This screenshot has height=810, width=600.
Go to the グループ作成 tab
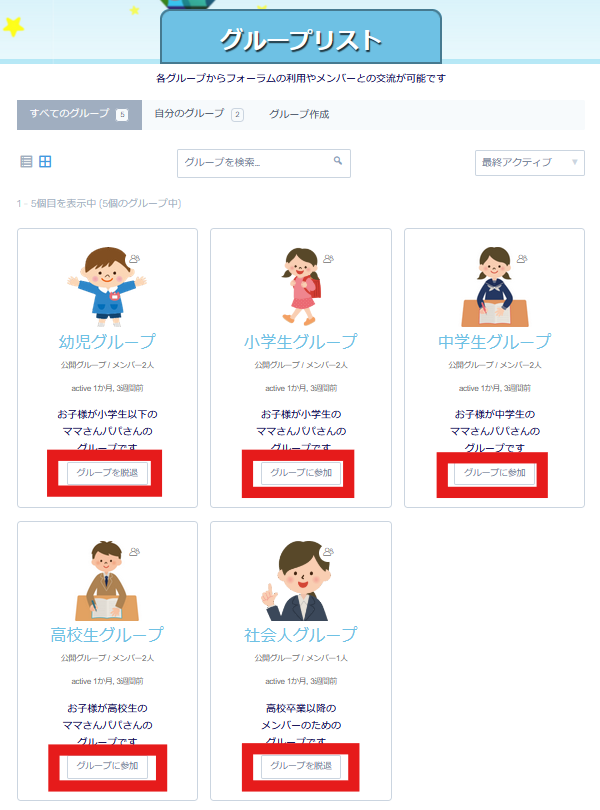(299, 114)
